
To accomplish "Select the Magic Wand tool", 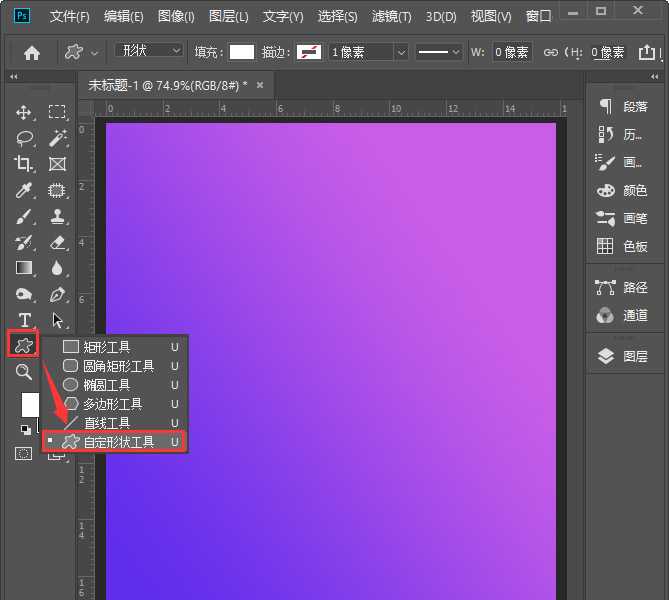I will 57,138.
